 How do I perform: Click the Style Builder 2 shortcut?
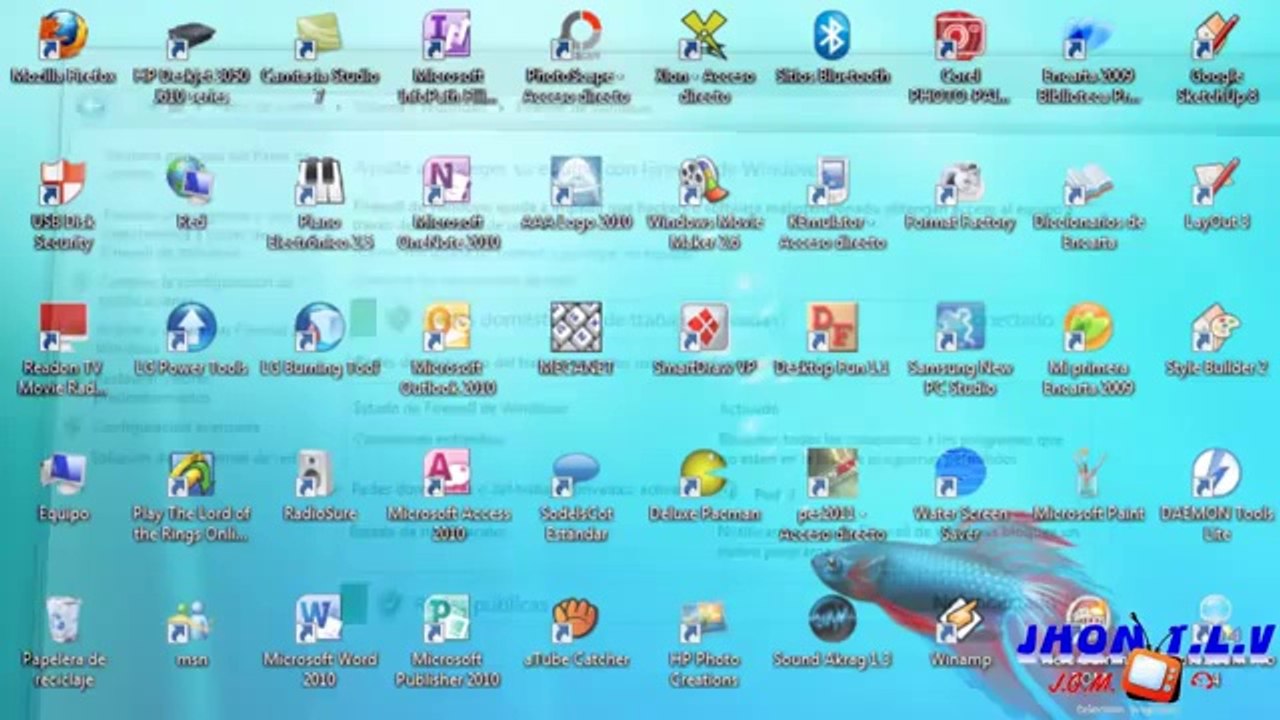[x=1216, y=327]
